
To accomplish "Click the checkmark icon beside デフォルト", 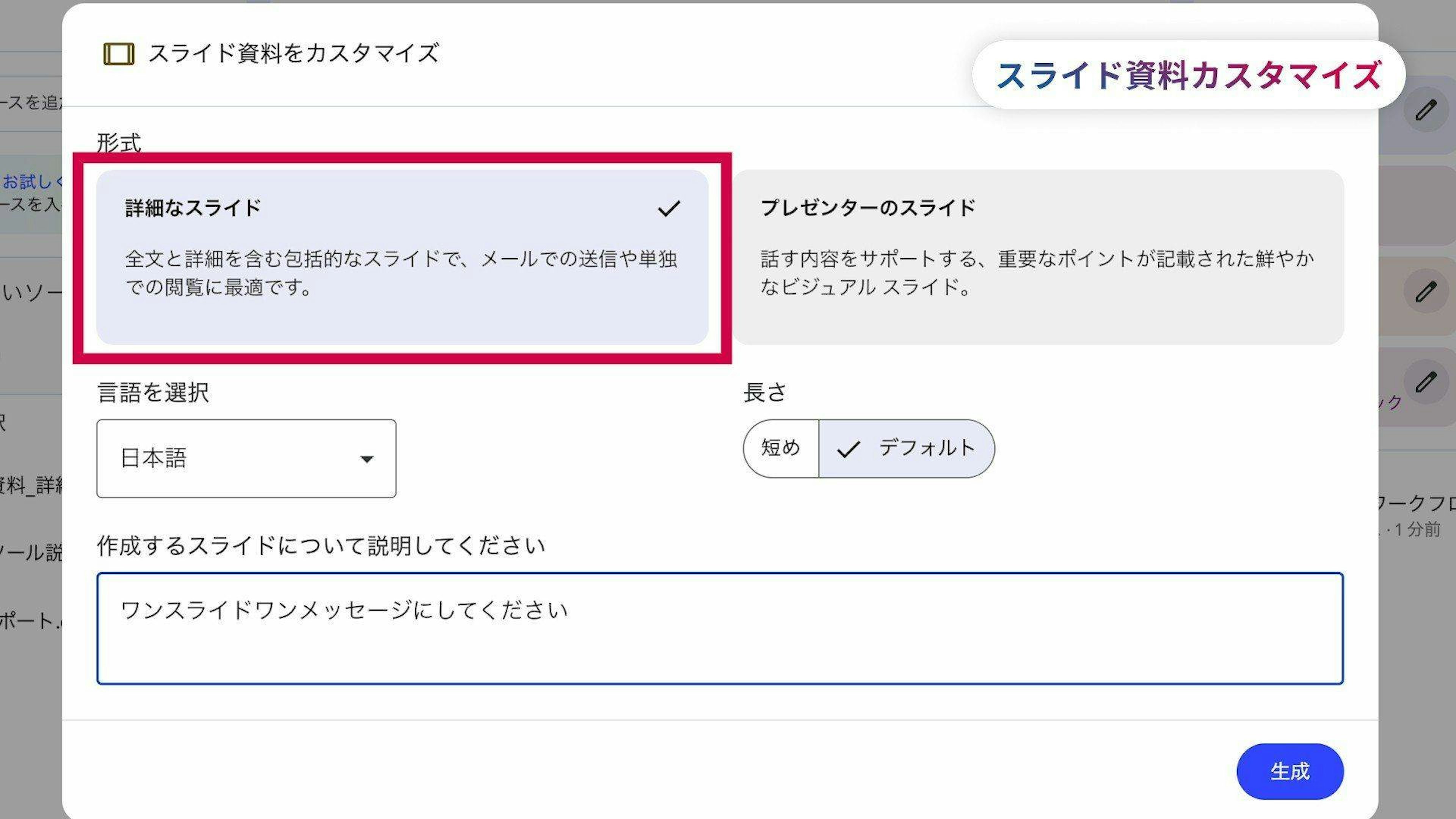I will (848, 449).
